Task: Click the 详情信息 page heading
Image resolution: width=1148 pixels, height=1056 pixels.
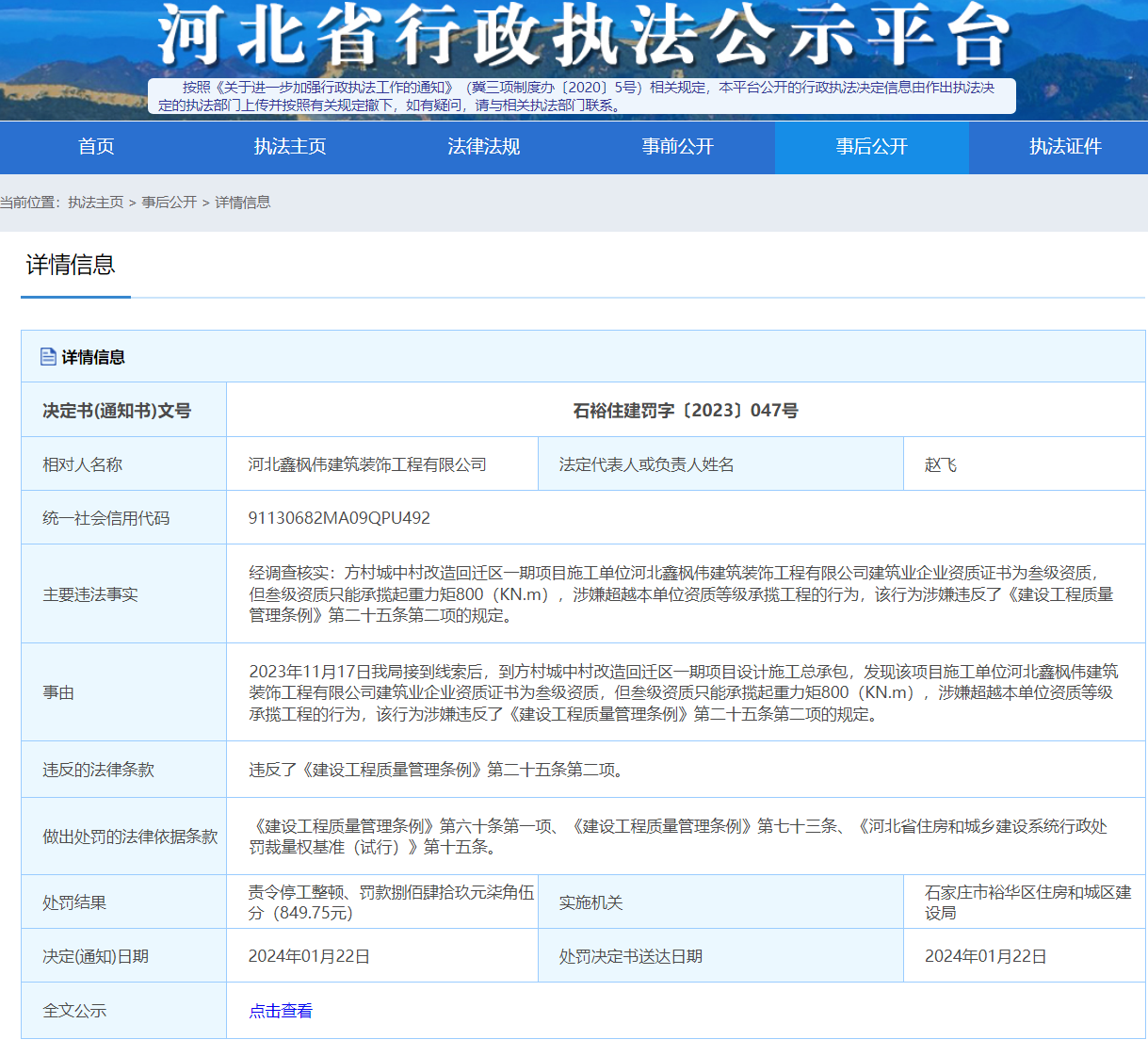Action: coord(71,265)
